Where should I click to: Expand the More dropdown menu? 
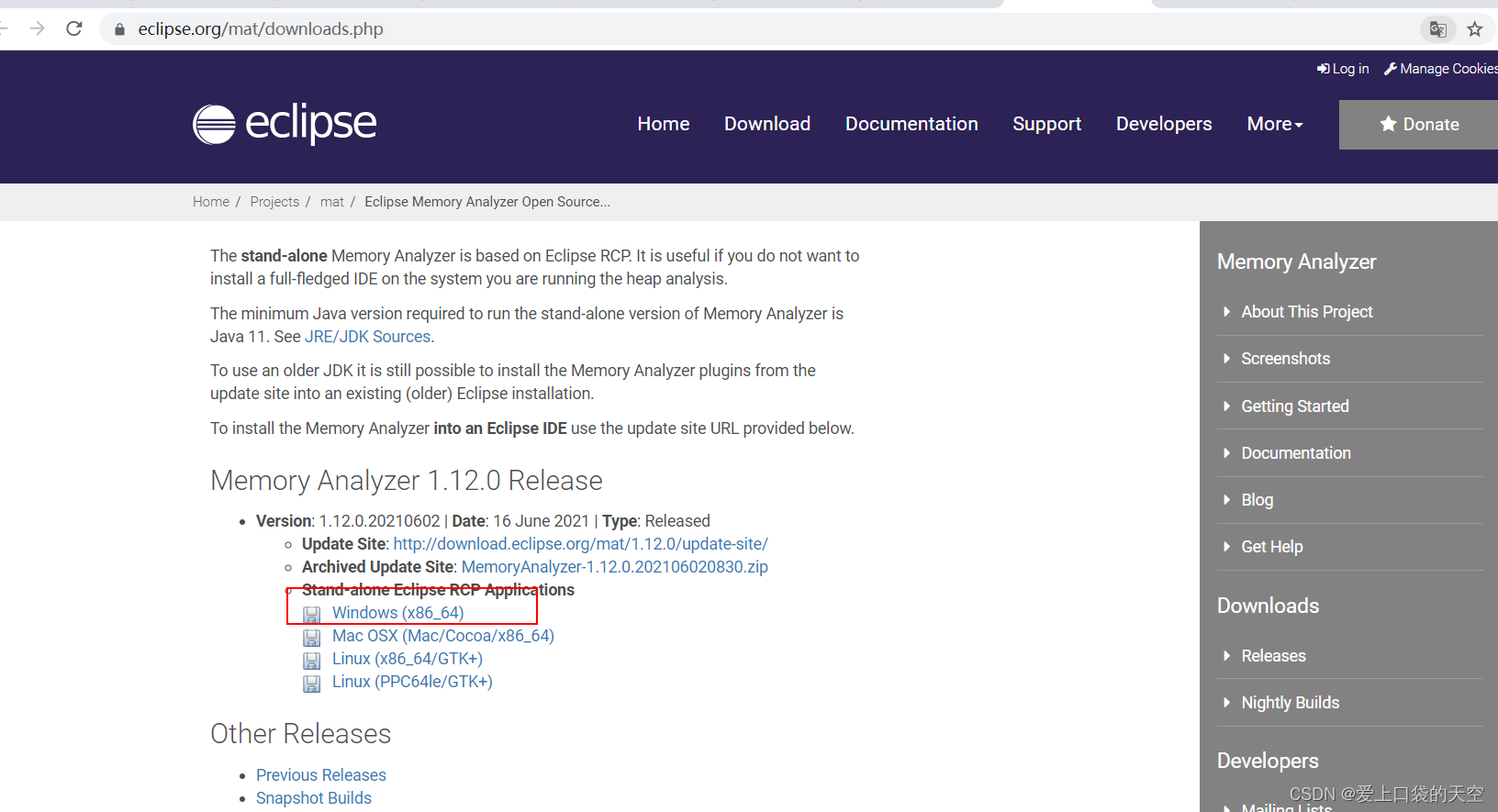[1275, 124]
